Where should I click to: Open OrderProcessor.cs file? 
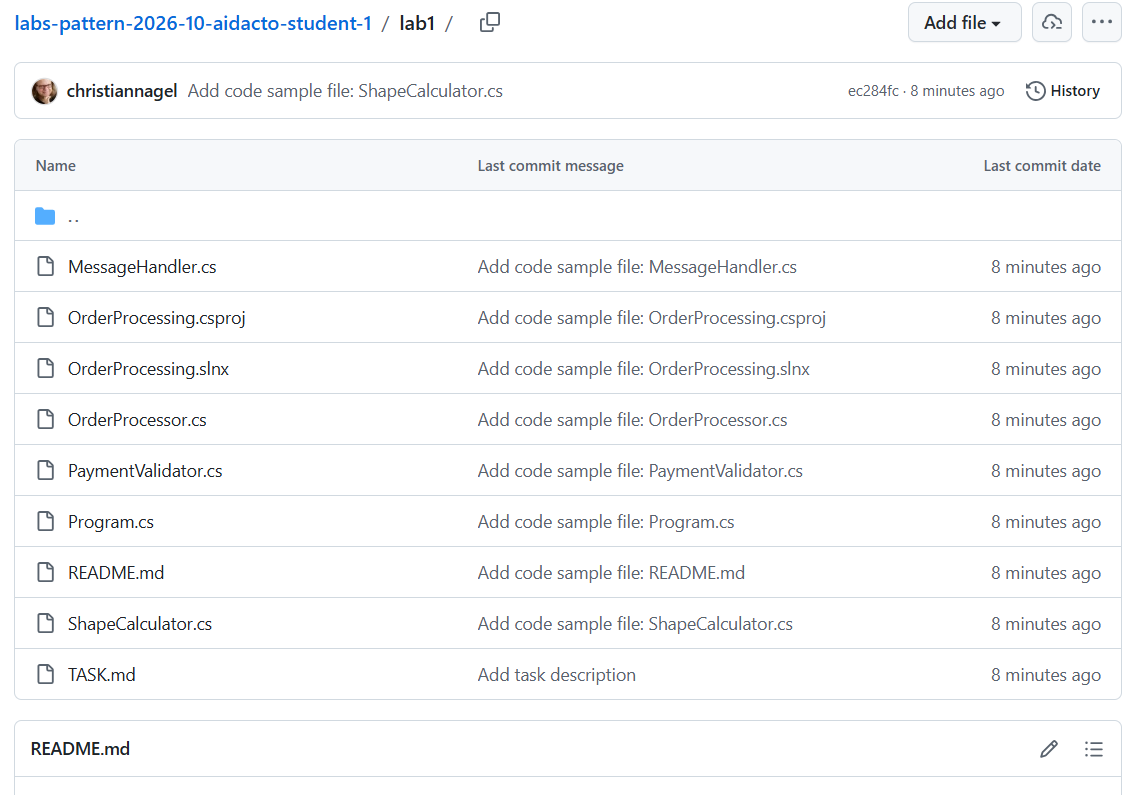pos(137,420)
